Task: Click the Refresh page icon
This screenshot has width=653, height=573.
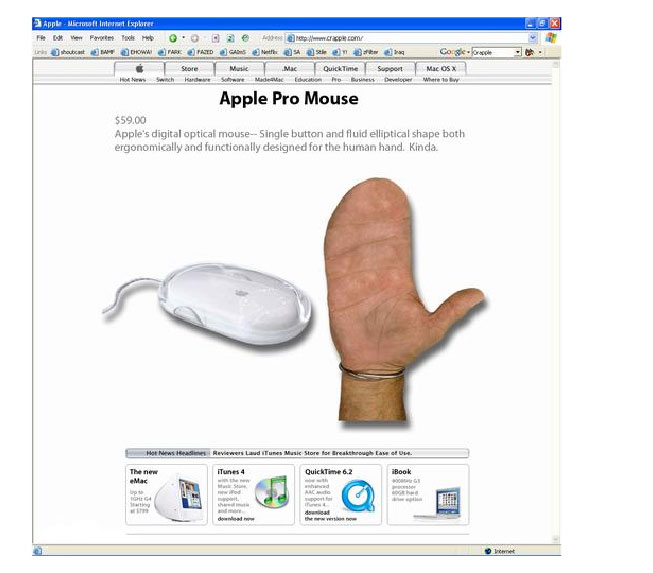Action: coord(230,38)
